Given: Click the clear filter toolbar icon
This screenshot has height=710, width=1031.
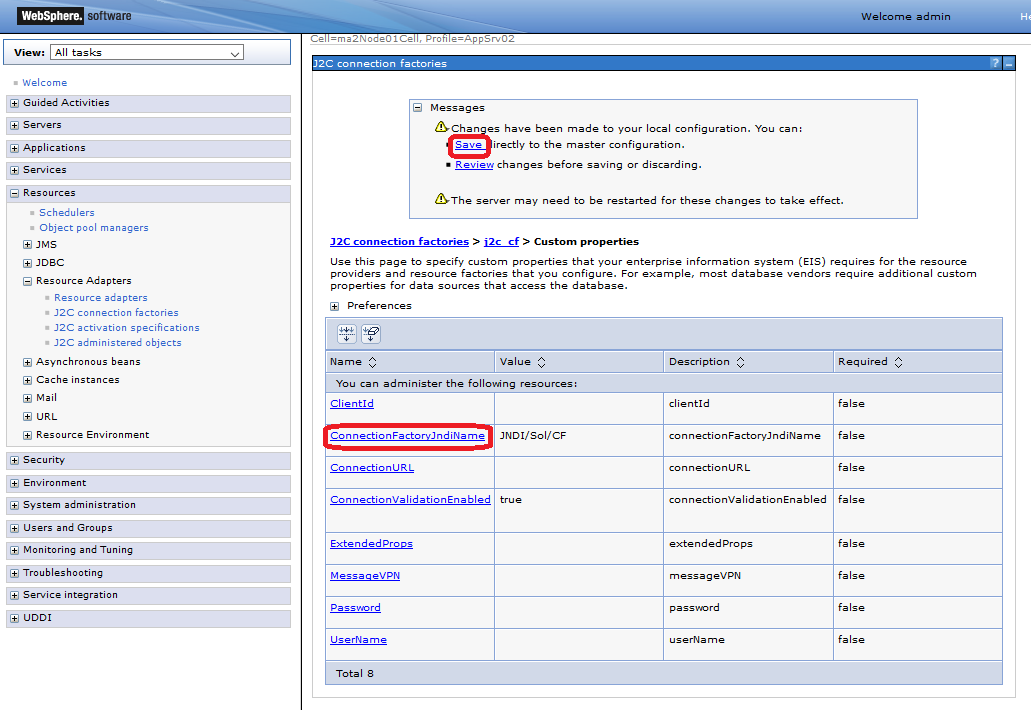Looking at the screenshot, I should tap(371, 334).
